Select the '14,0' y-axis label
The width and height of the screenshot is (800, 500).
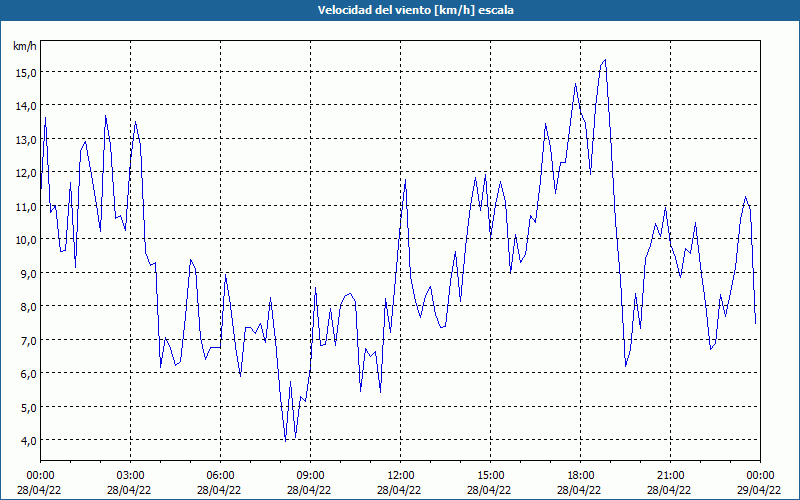pyautogui.click(x=26, y=106)
